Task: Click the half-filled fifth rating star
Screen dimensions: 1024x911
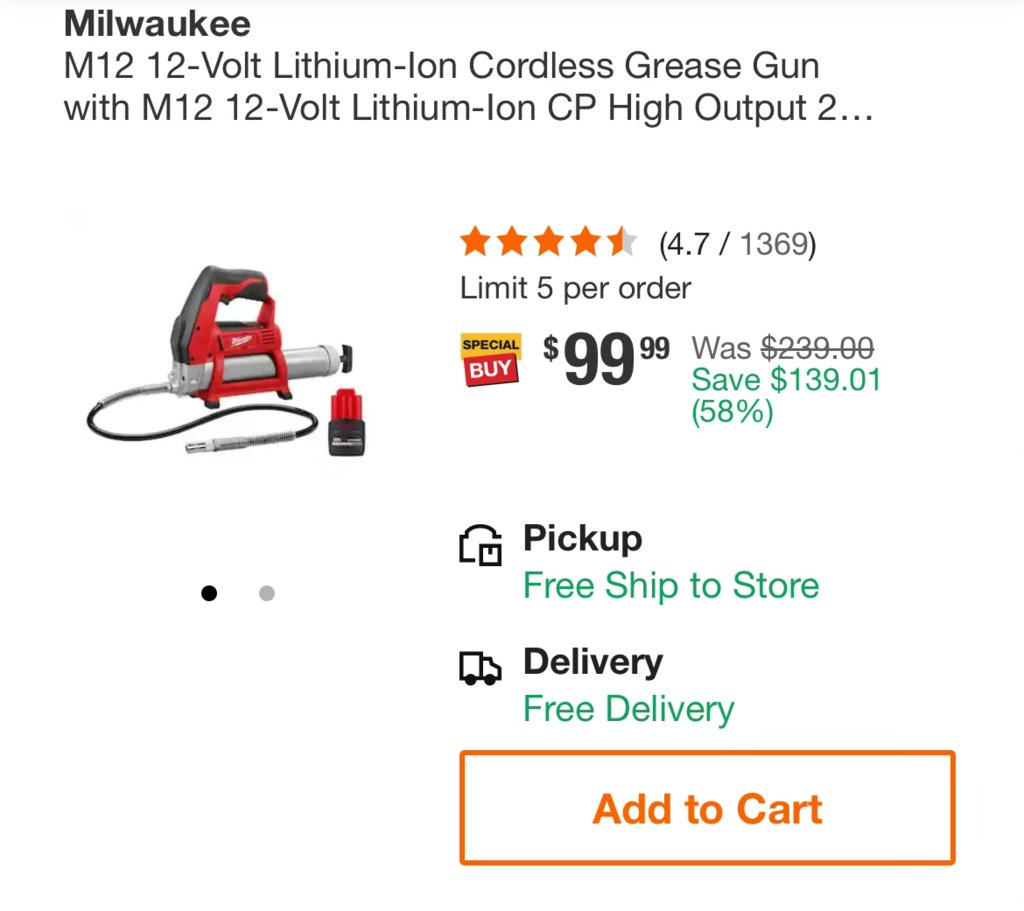Action: point(622,241)
